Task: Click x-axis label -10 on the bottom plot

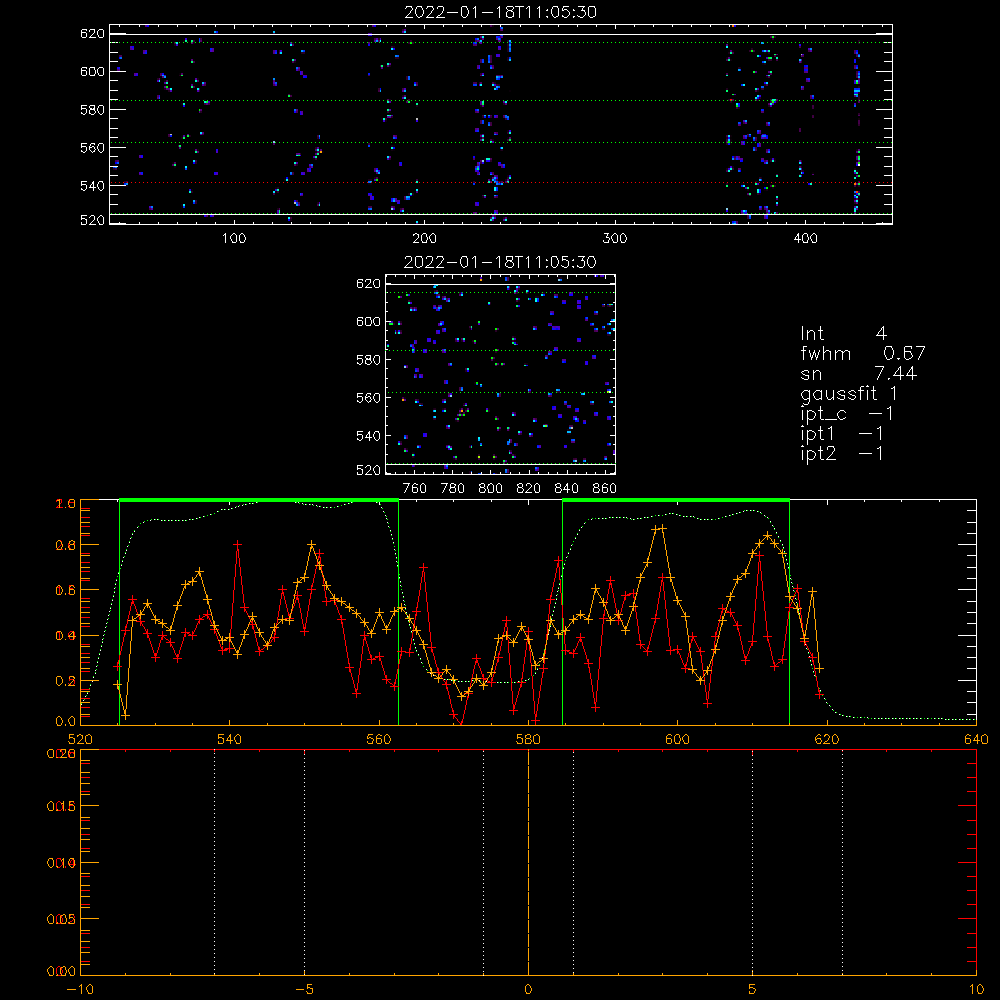Action: point(80,989)
